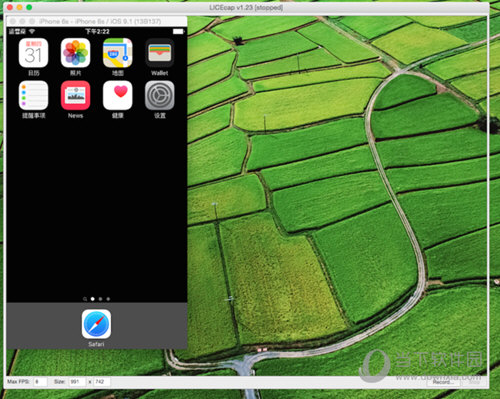Close the LICEcap window
The image size is (500, 399).
[x=10, y=7]
